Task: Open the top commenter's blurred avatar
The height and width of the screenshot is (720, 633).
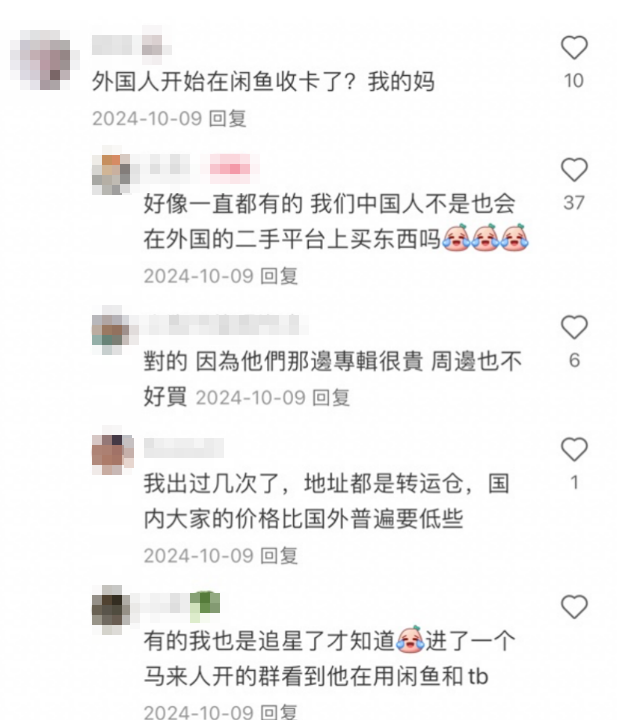Action: pos(44,60)
